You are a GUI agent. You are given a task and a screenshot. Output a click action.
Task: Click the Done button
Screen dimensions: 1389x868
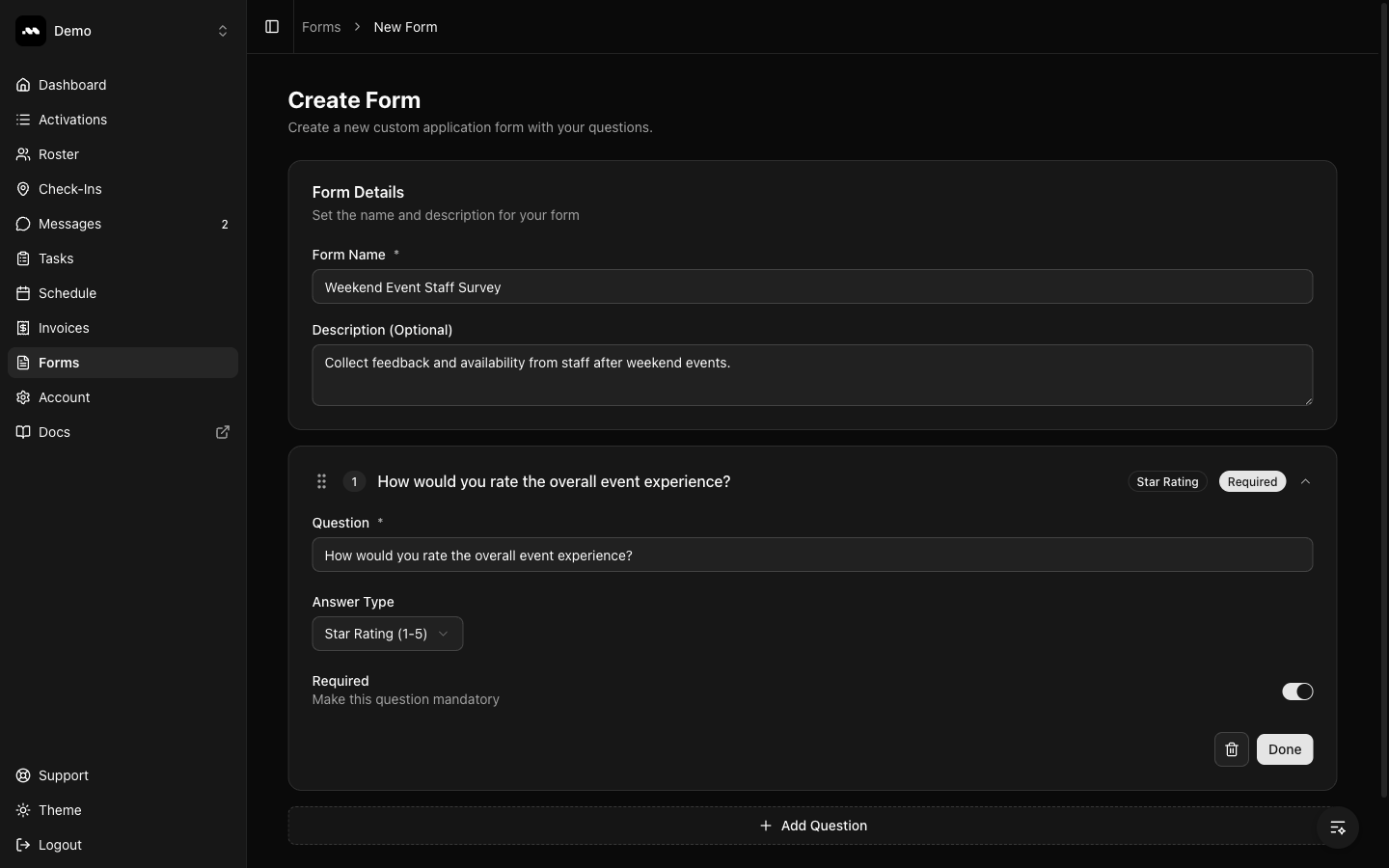pos(1285,749)
